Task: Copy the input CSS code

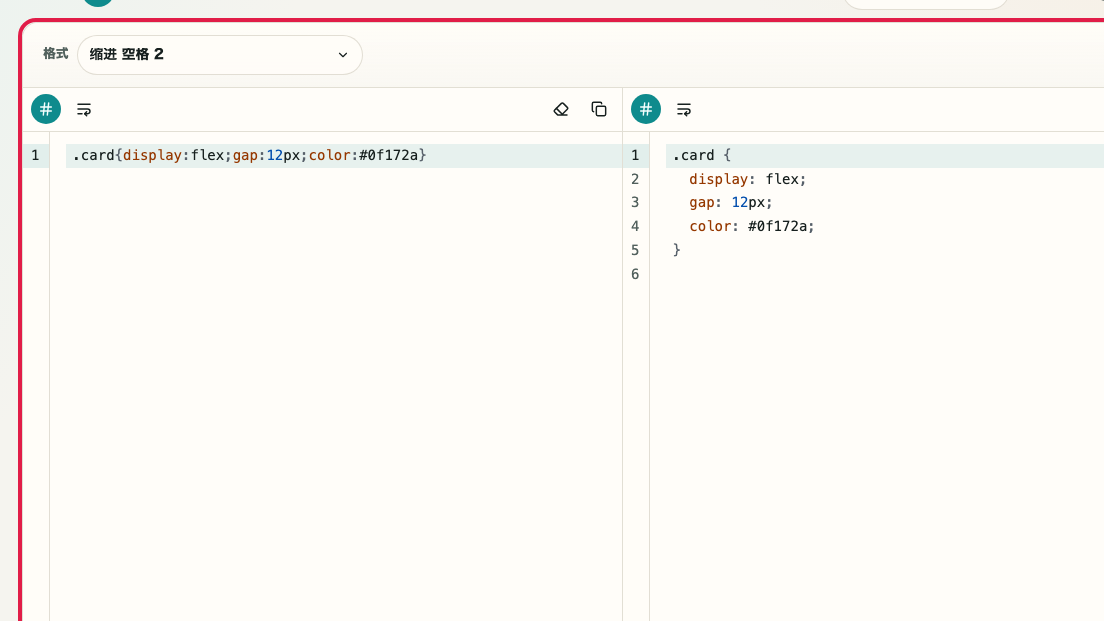Action: 599,109
